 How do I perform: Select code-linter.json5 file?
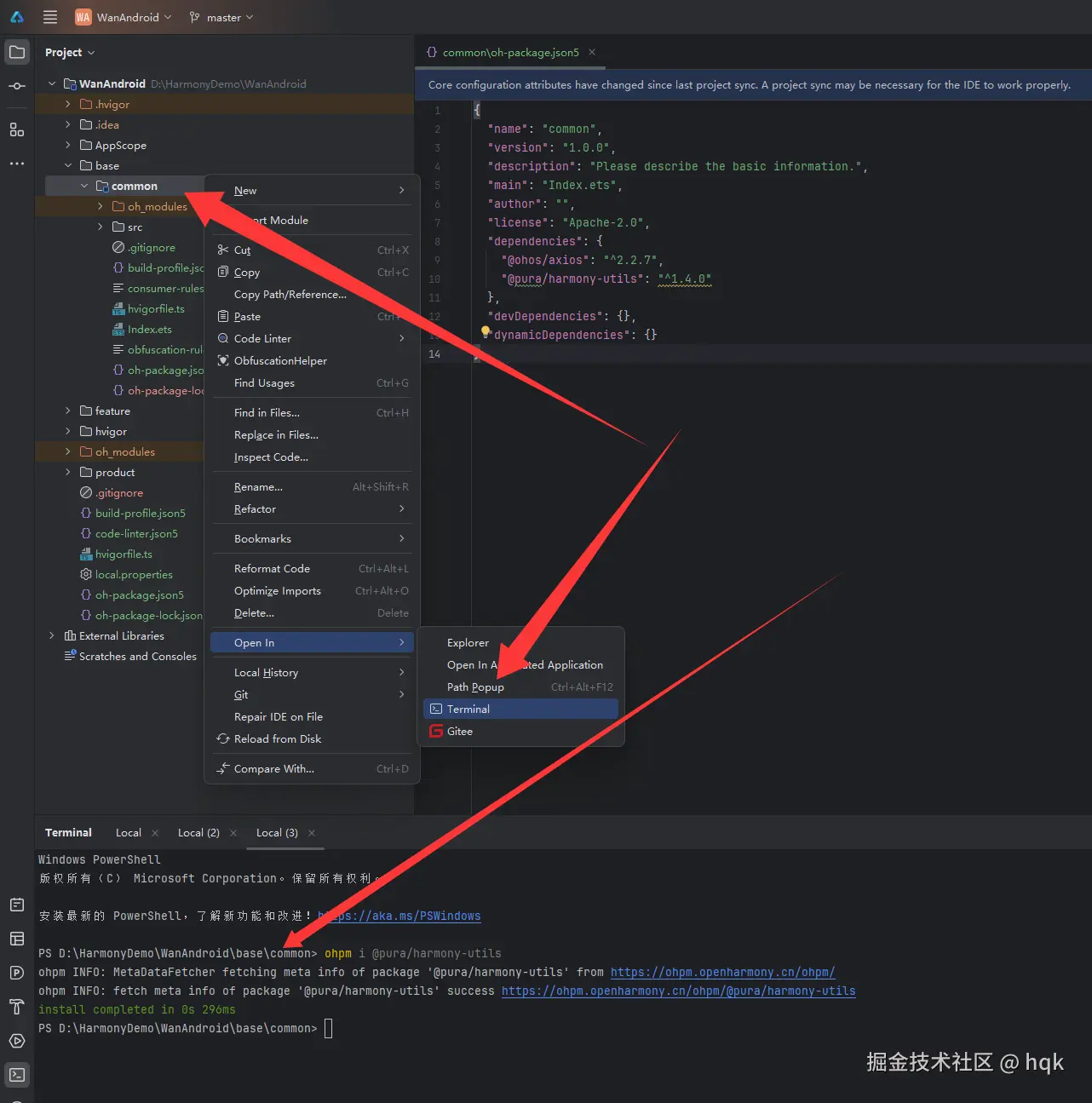(136, 533)
